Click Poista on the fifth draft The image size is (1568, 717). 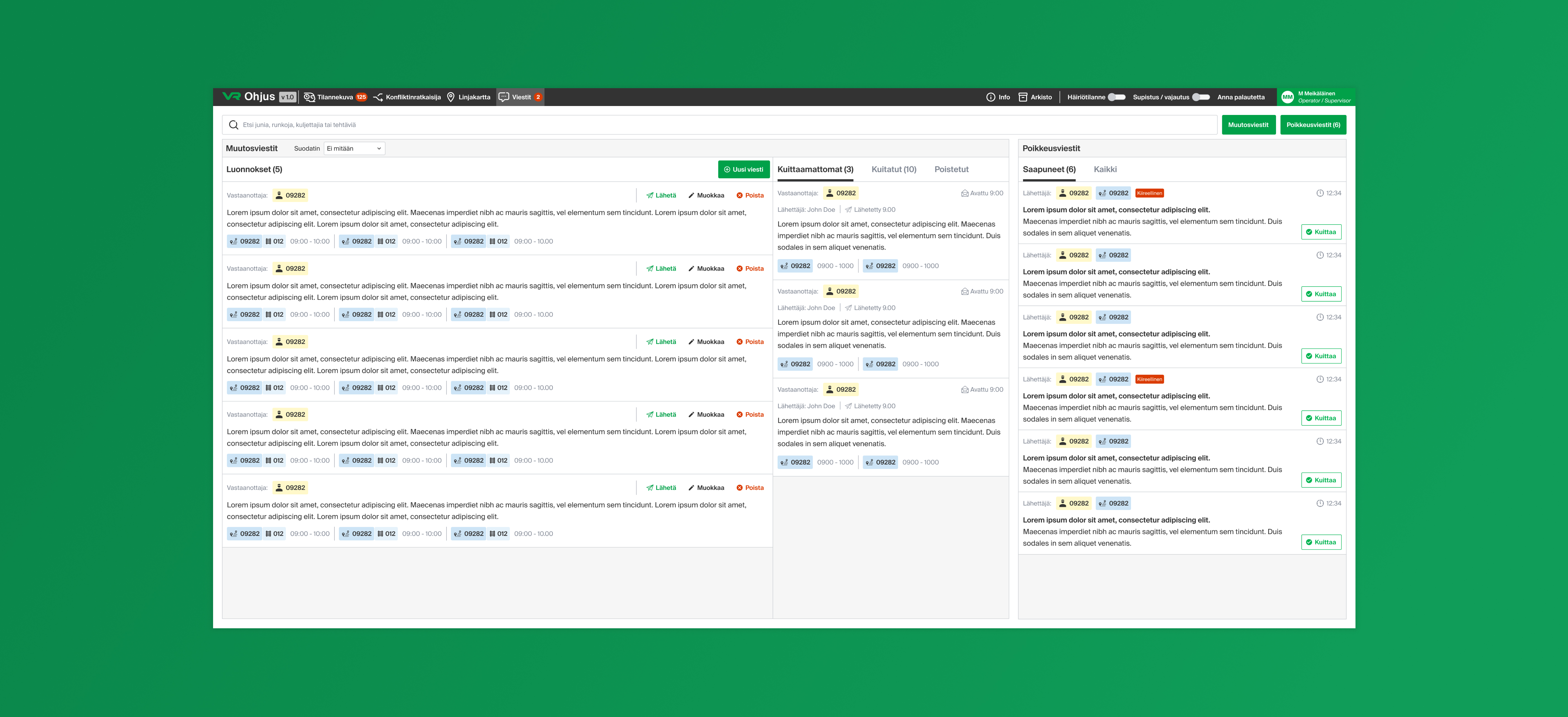(750, 488)
